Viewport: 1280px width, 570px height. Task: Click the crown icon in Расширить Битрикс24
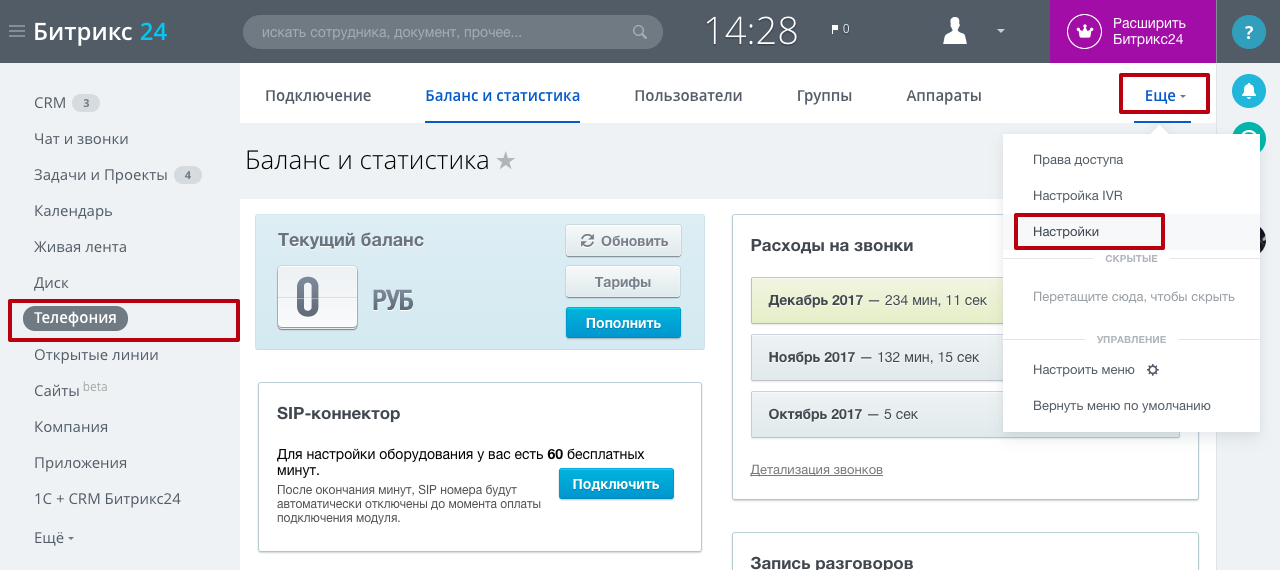pyautogui.click(x=1084, y=31)
